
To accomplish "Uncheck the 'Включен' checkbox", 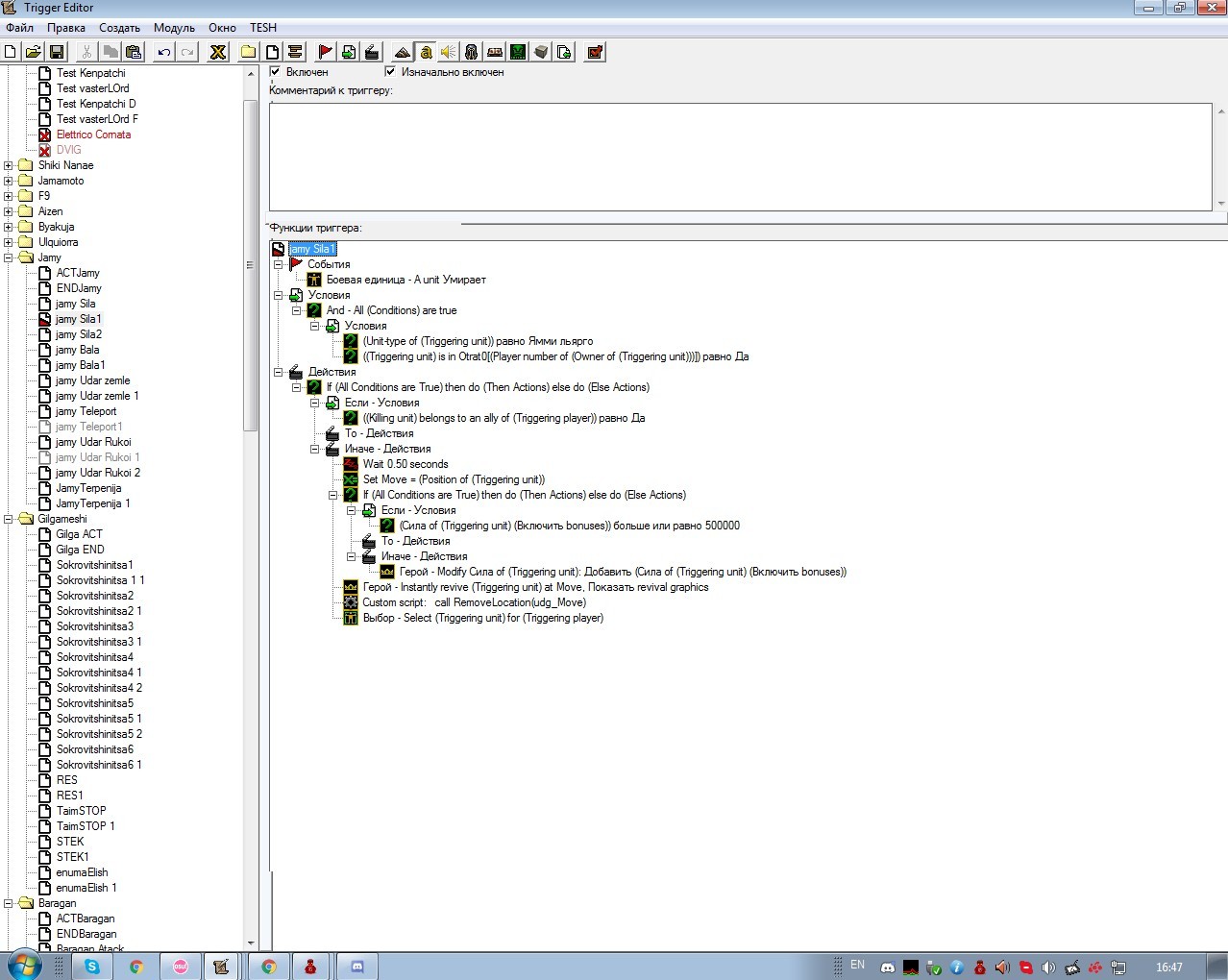I will pyautogui.click(x=276, y=72).
